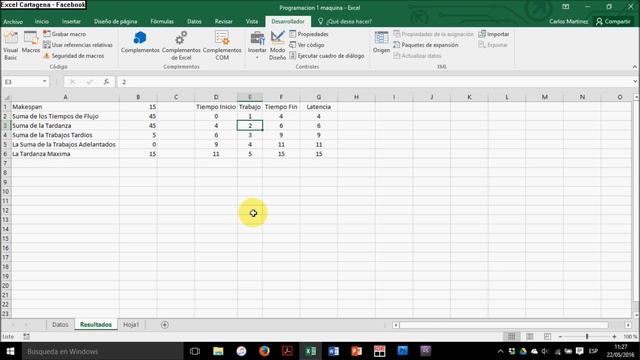Switch to the Datos ribbon tab
640x360 pixels.
pos(194,21)
